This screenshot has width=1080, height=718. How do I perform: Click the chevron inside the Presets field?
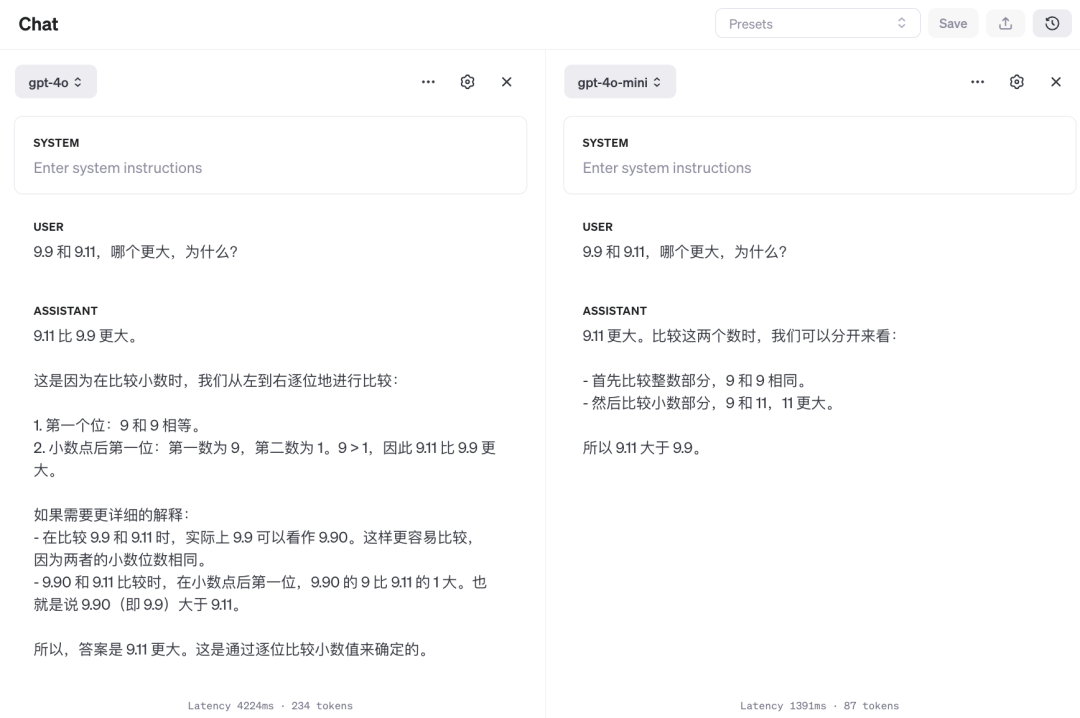(x=899, y=22)
